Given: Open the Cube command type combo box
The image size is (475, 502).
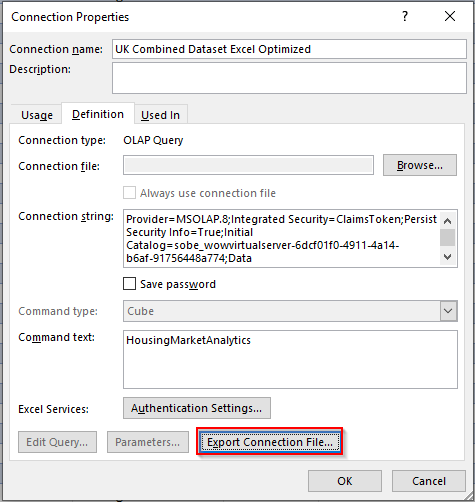Looking at the screenshot, I should click(290, 311).
